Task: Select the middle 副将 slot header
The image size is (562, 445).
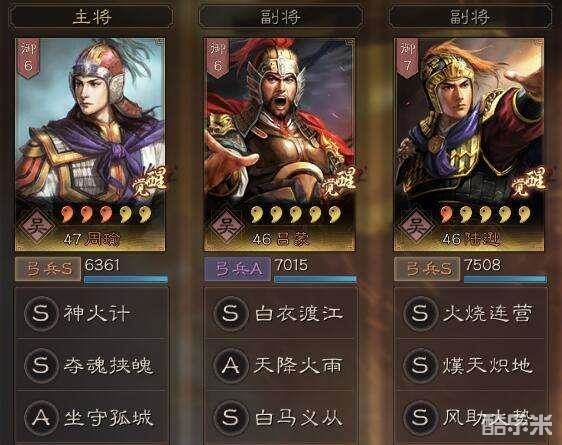Action: (280, 16)
